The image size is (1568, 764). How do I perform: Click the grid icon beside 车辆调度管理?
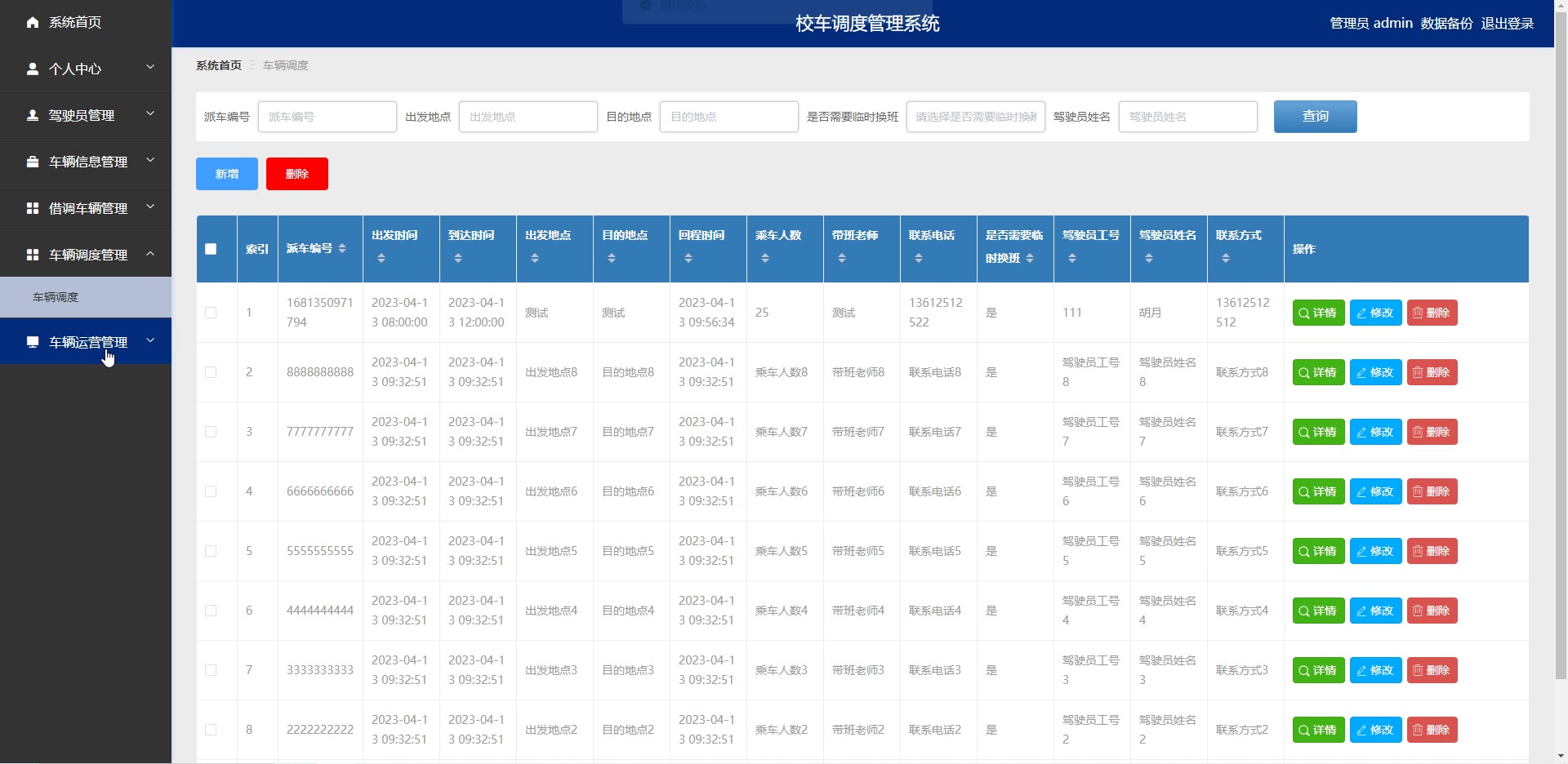coord(33,255)
